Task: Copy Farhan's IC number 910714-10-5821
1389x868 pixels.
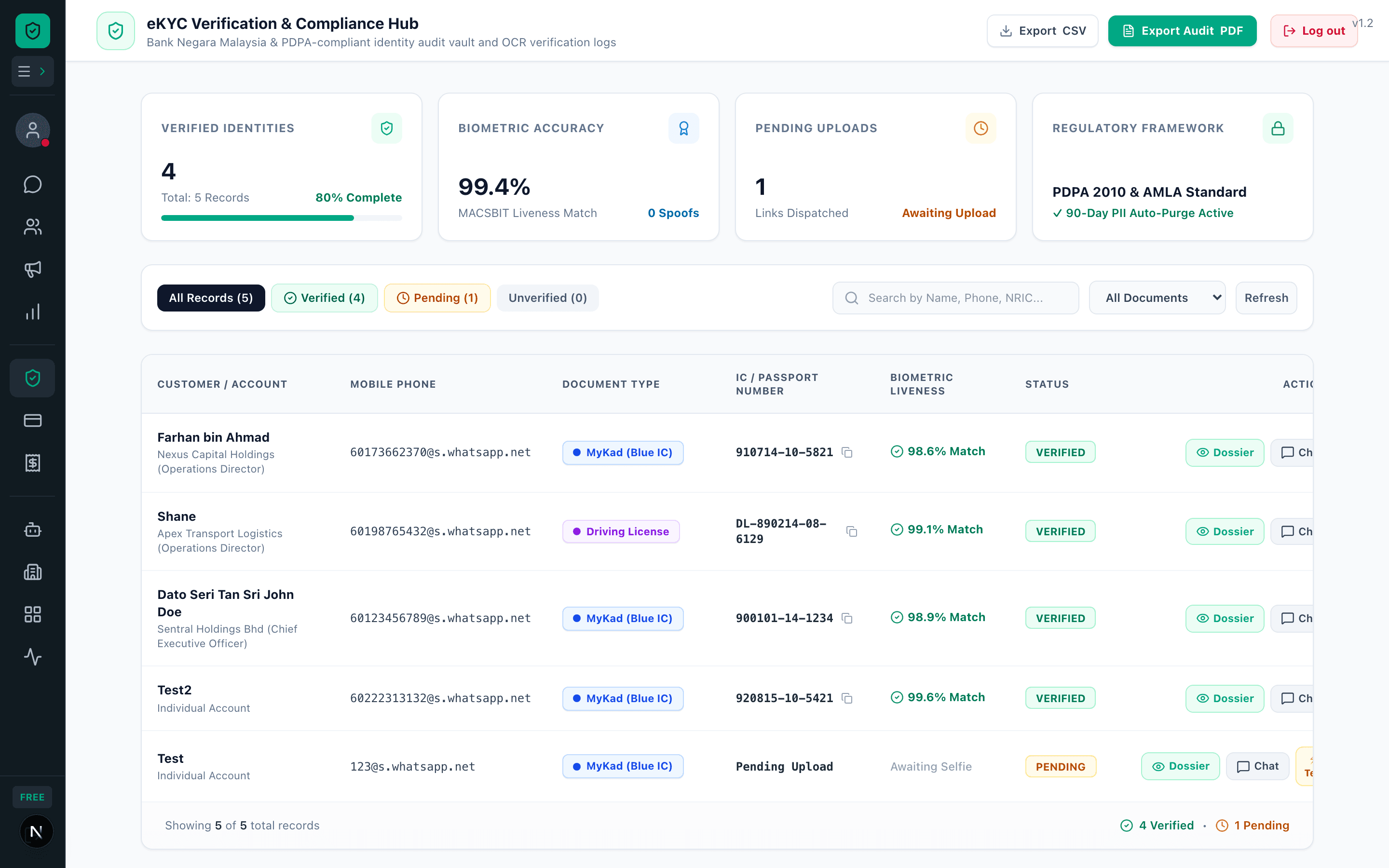Action: 847,452
